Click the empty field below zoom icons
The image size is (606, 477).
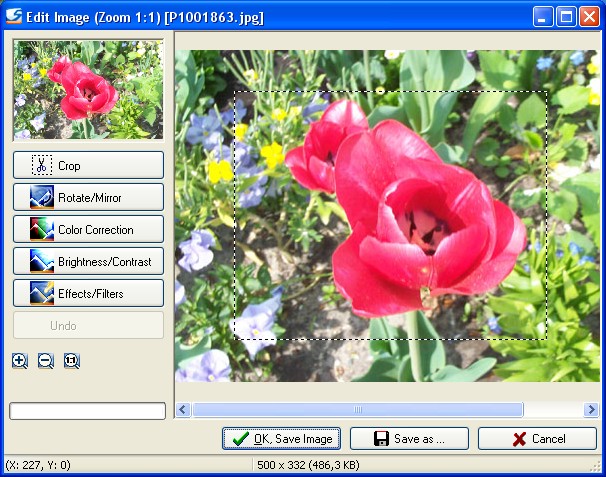88,411
